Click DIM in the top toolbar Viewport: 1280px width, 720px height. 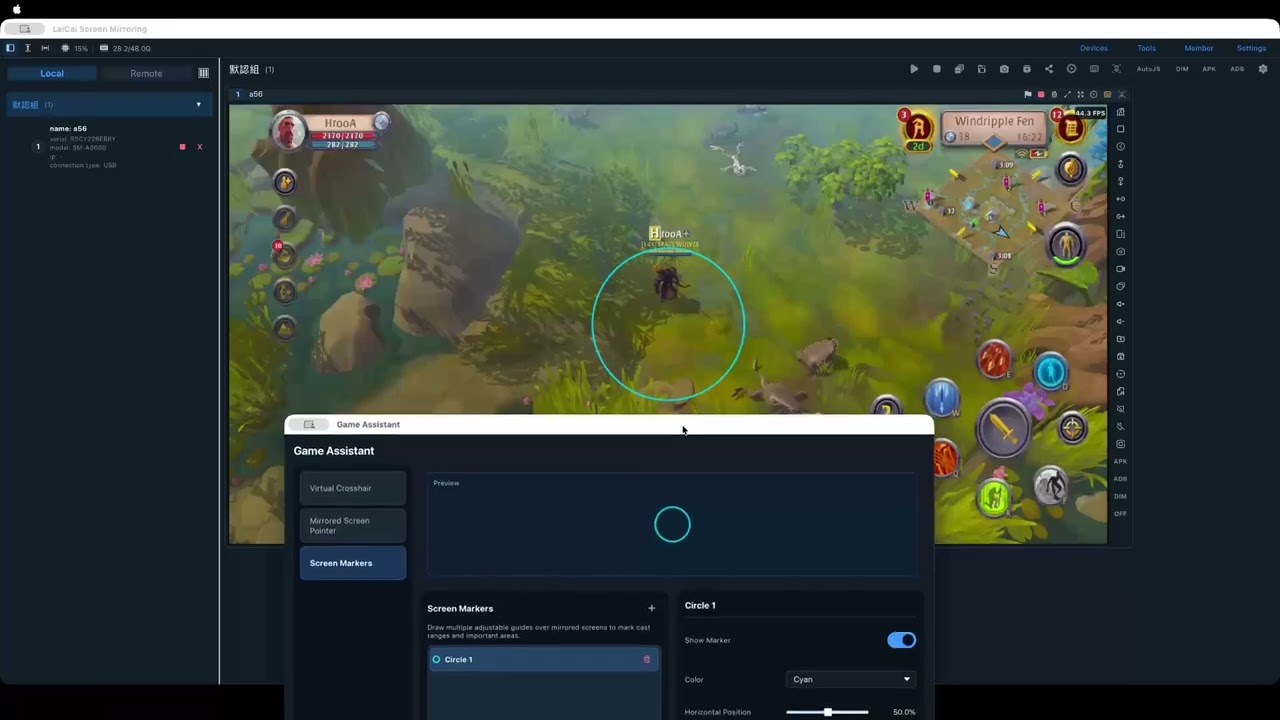click(x=1182, y=69)
